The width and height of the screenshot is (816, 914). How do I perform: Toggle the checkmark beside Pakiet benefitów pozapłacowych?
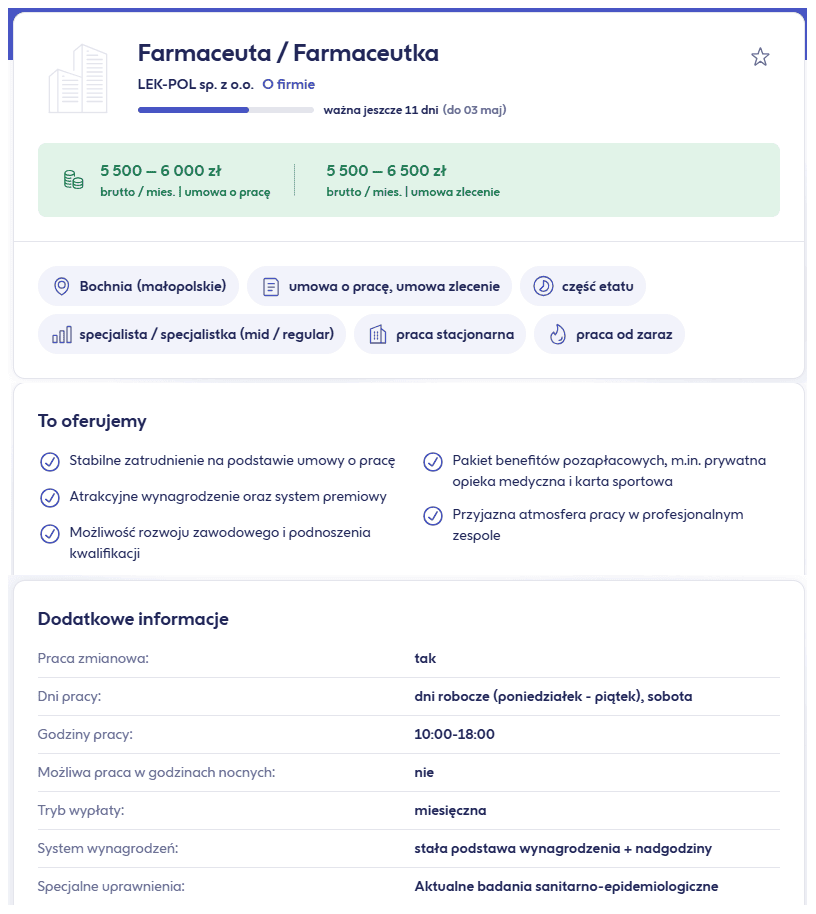[x=433, y=463]
